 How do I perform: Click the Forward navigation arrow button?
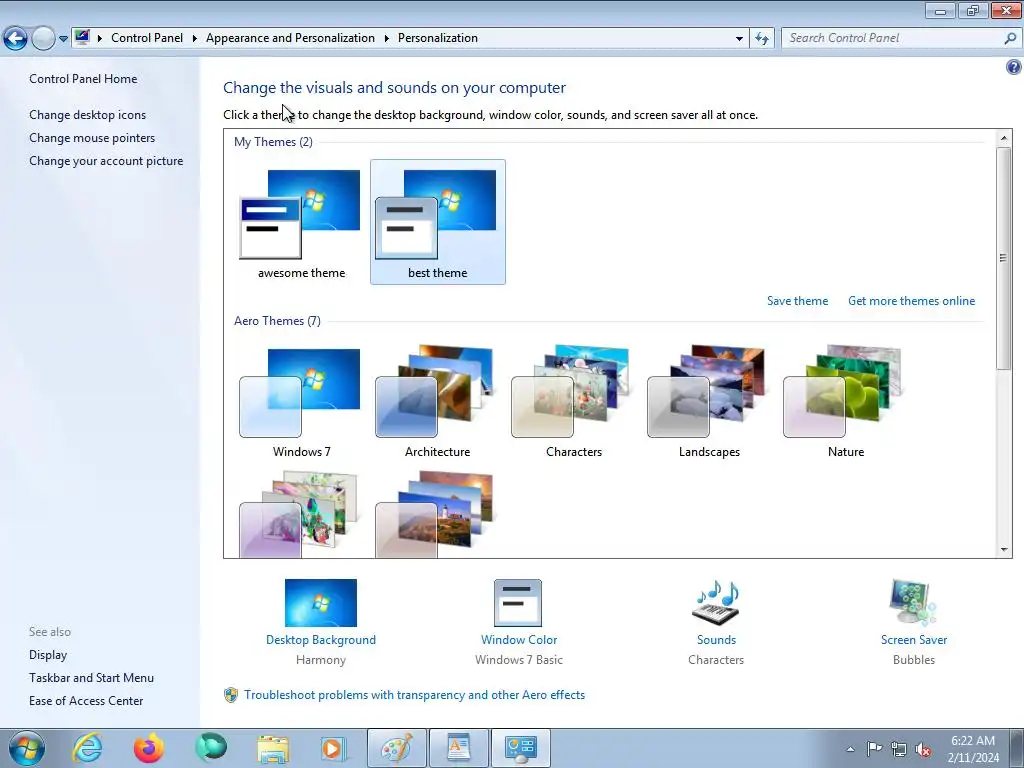[43, 39]
